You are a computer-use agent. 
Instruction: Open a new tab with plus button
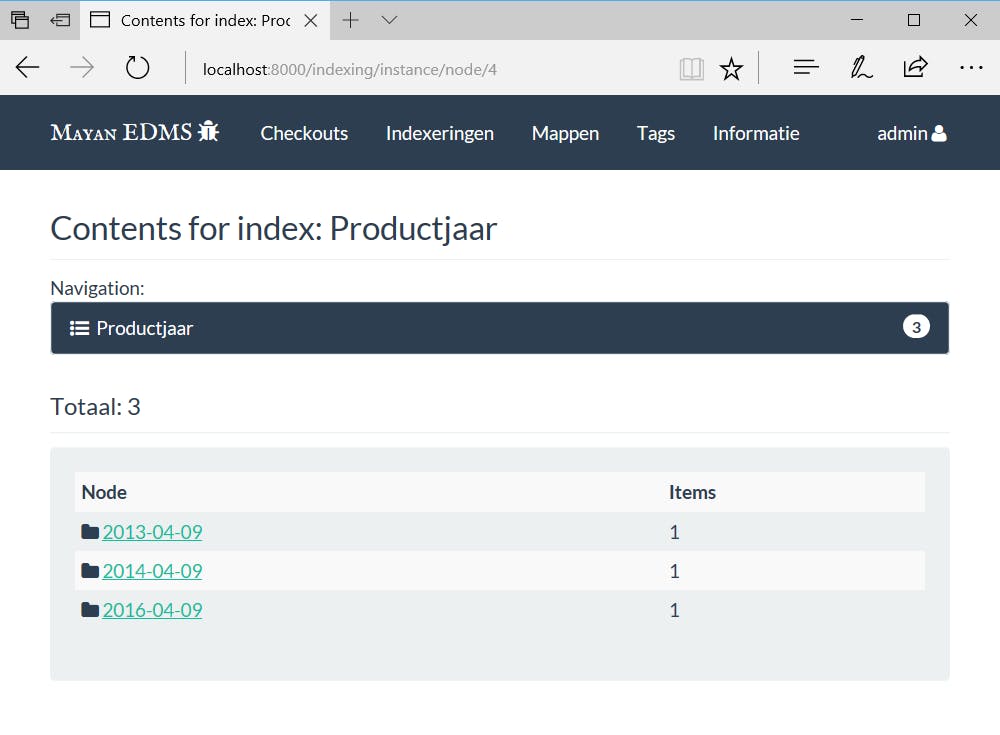[x=351, y=20]
